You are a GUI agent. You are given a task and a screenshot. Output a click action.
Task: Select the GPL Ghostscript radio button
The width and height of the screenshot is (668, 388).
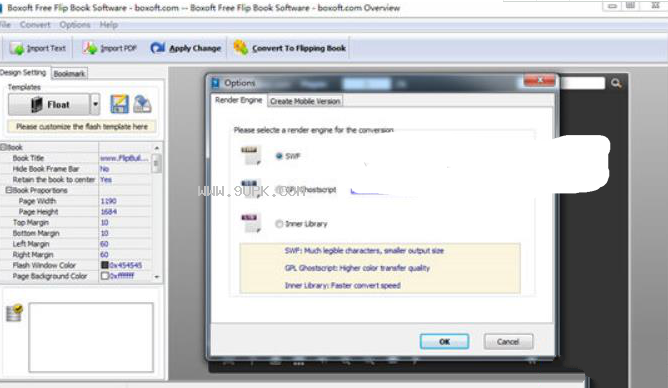click(x=279, y=190)
